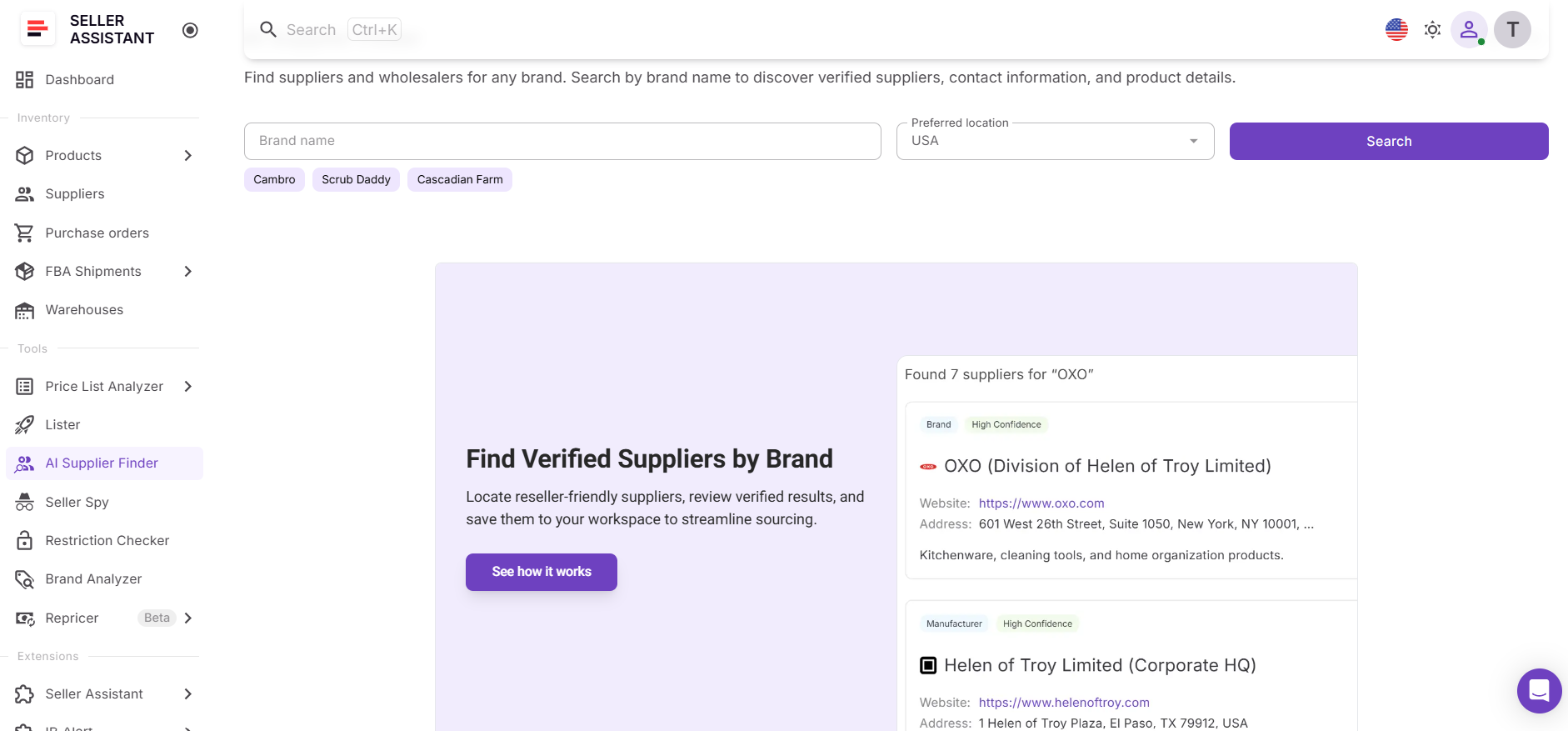Open Restriction Checker tool
1568x731 pixels.
tap(104, 540)
